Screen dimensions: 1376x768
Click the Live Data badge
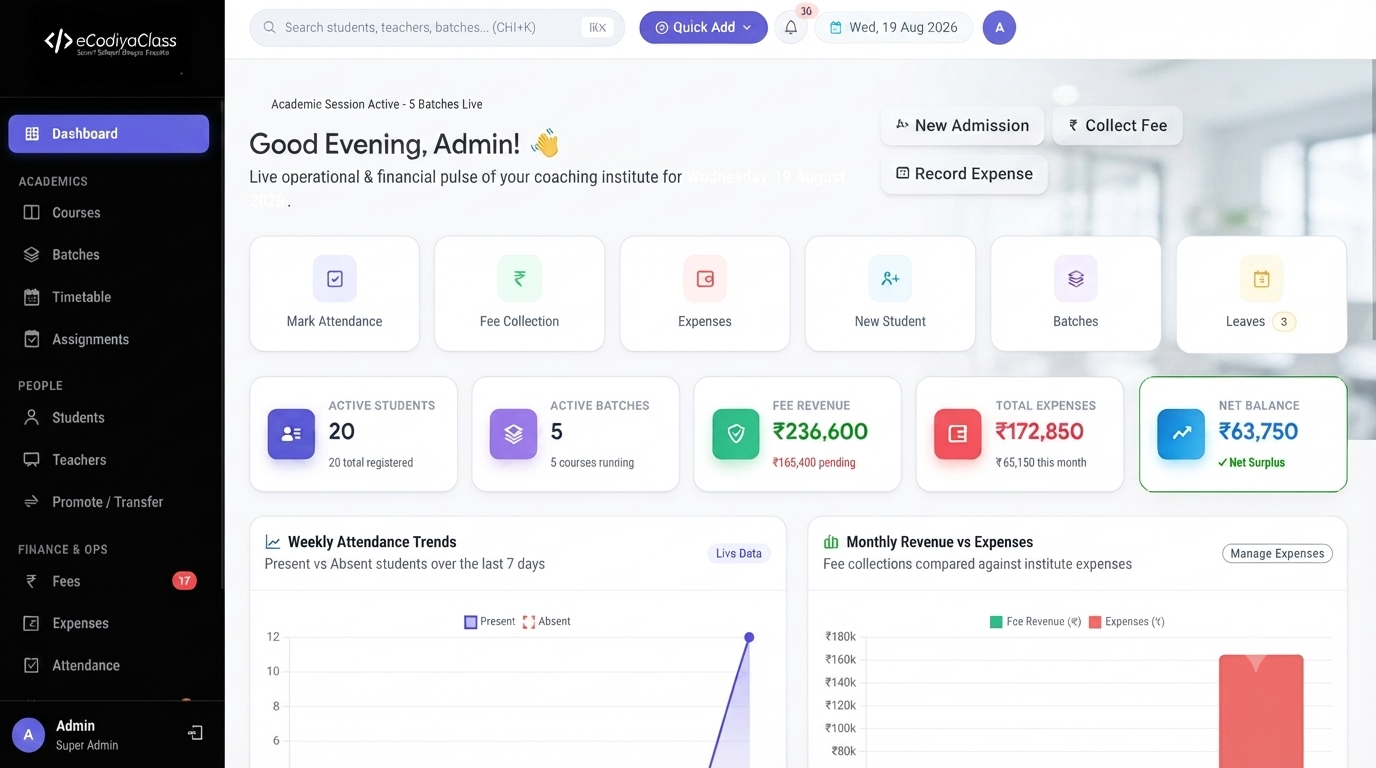tap(739, 554)
